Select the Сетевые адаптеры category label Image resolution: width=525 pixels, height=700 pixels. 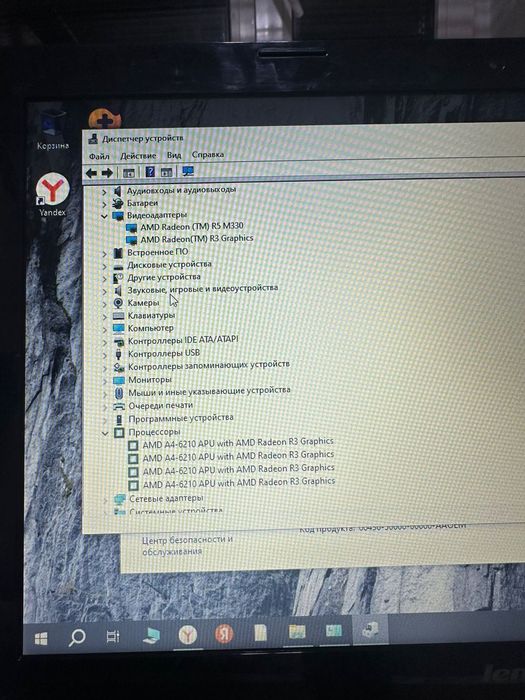pyautogui.click(x=166, y=498)
